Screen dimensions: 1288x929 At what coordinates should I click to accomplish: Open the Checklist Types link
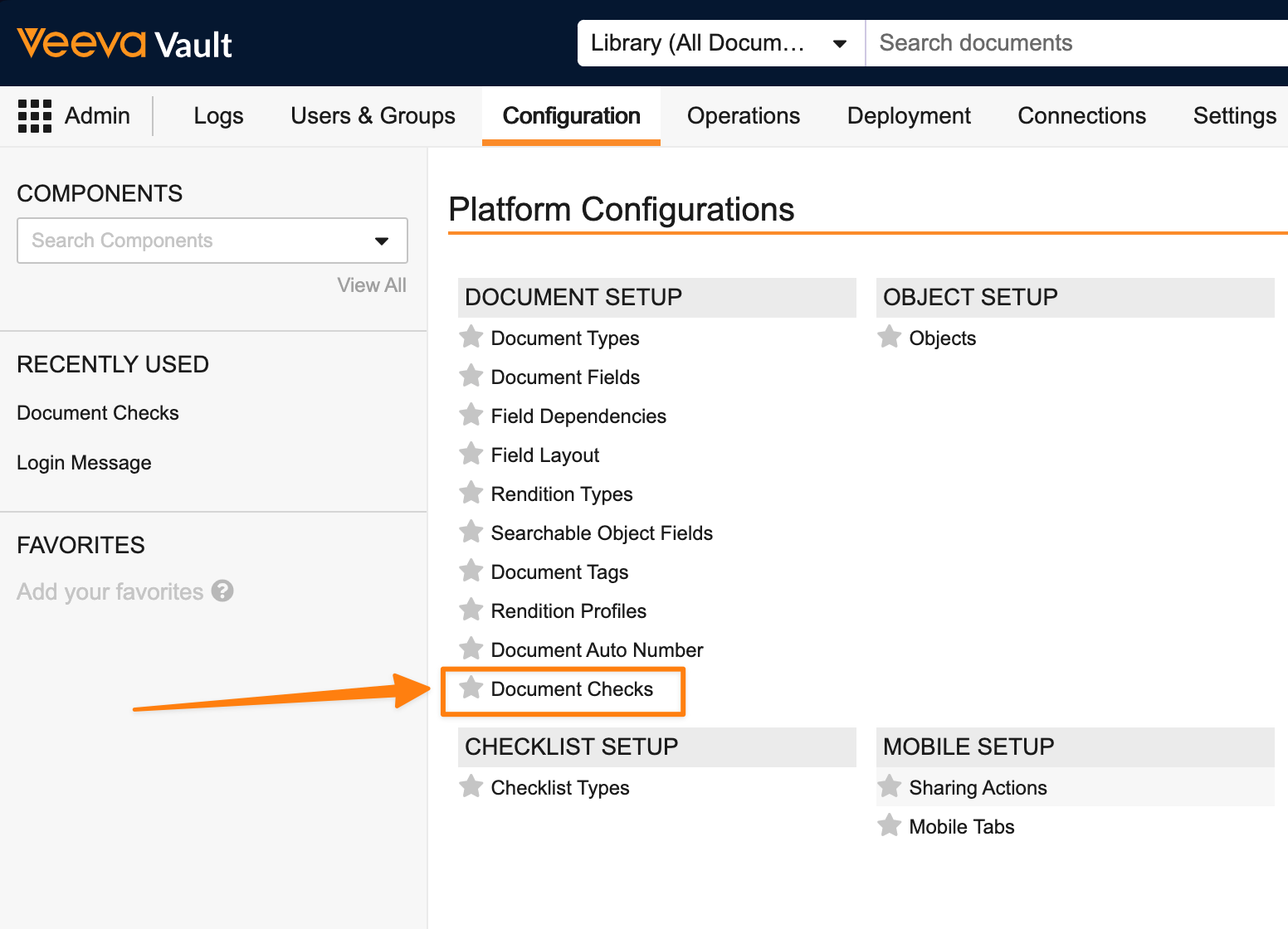pyautogui.click(x=560, y=788)
